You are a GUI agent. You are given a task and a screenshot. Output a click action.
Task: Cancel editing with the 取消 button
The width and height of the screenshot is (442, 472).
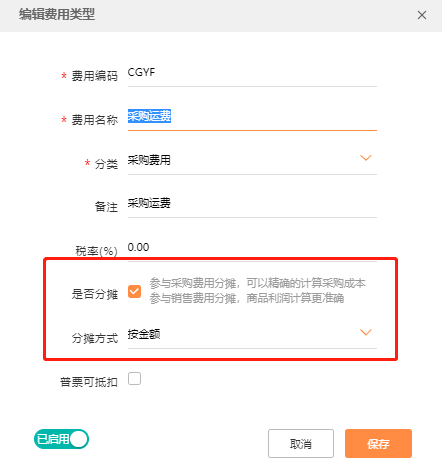[x=301, y=443]
